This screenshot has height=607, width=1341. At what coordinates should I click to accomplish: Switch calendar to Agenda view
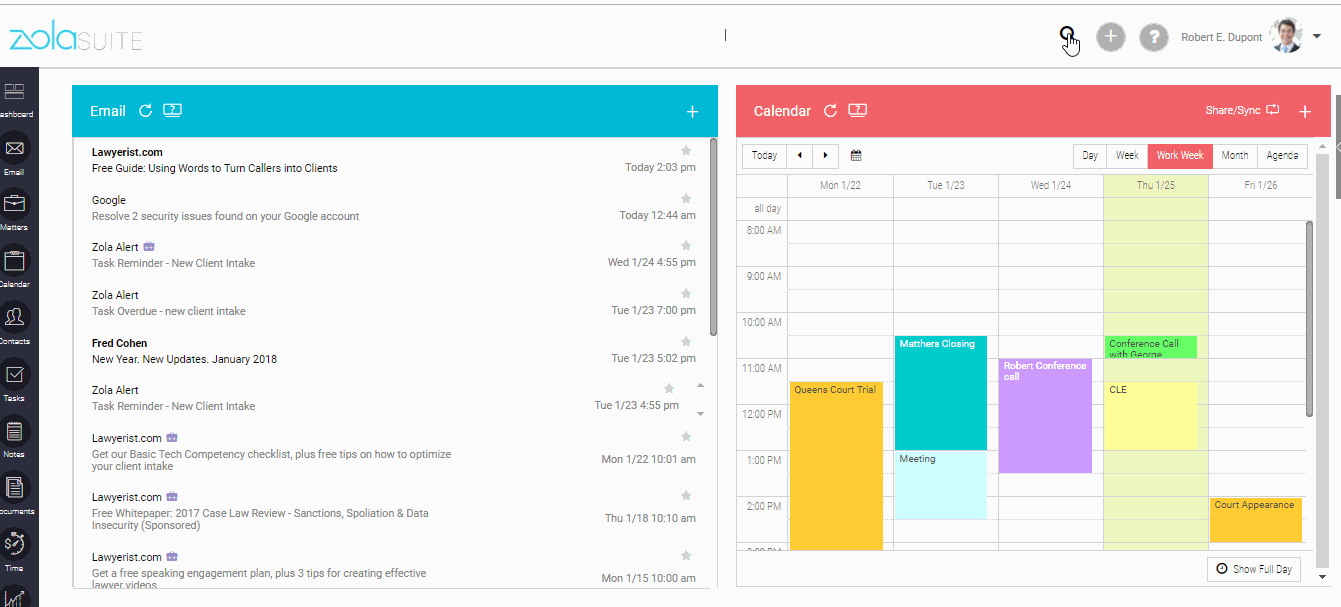point(1282,156)
